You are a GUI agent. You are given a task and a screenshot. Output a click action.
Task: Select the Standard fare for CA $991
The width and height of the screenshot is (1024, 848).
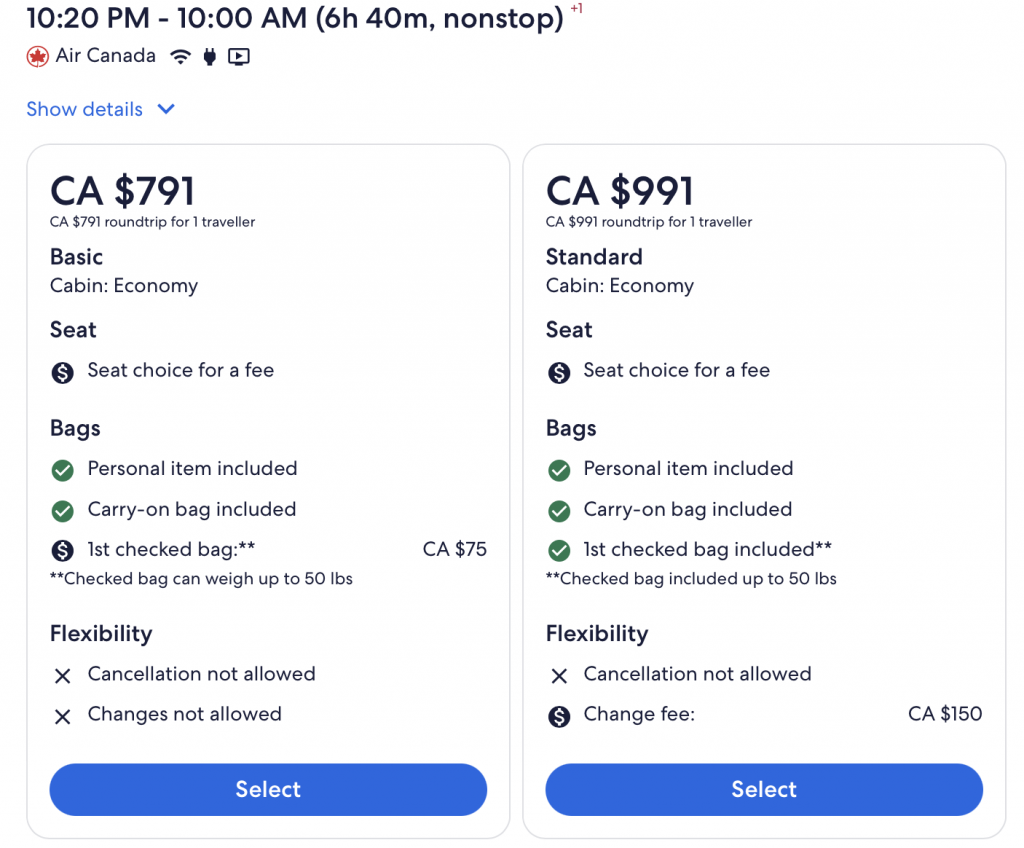click(764, 789)
